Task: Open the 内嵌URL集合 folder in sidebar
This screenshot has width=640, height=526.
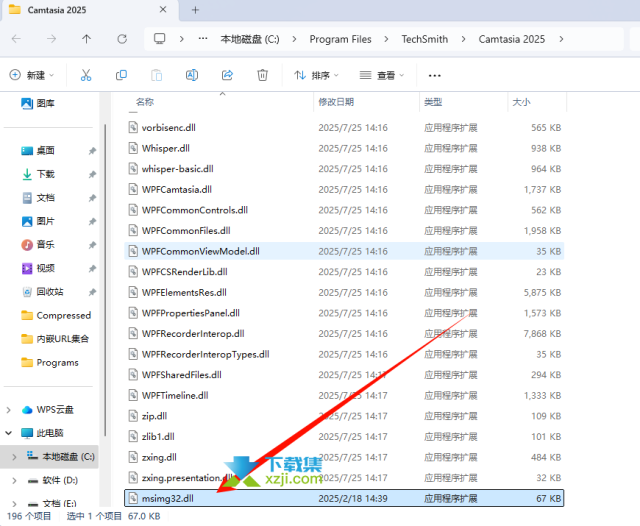Action: coord(55,339)
